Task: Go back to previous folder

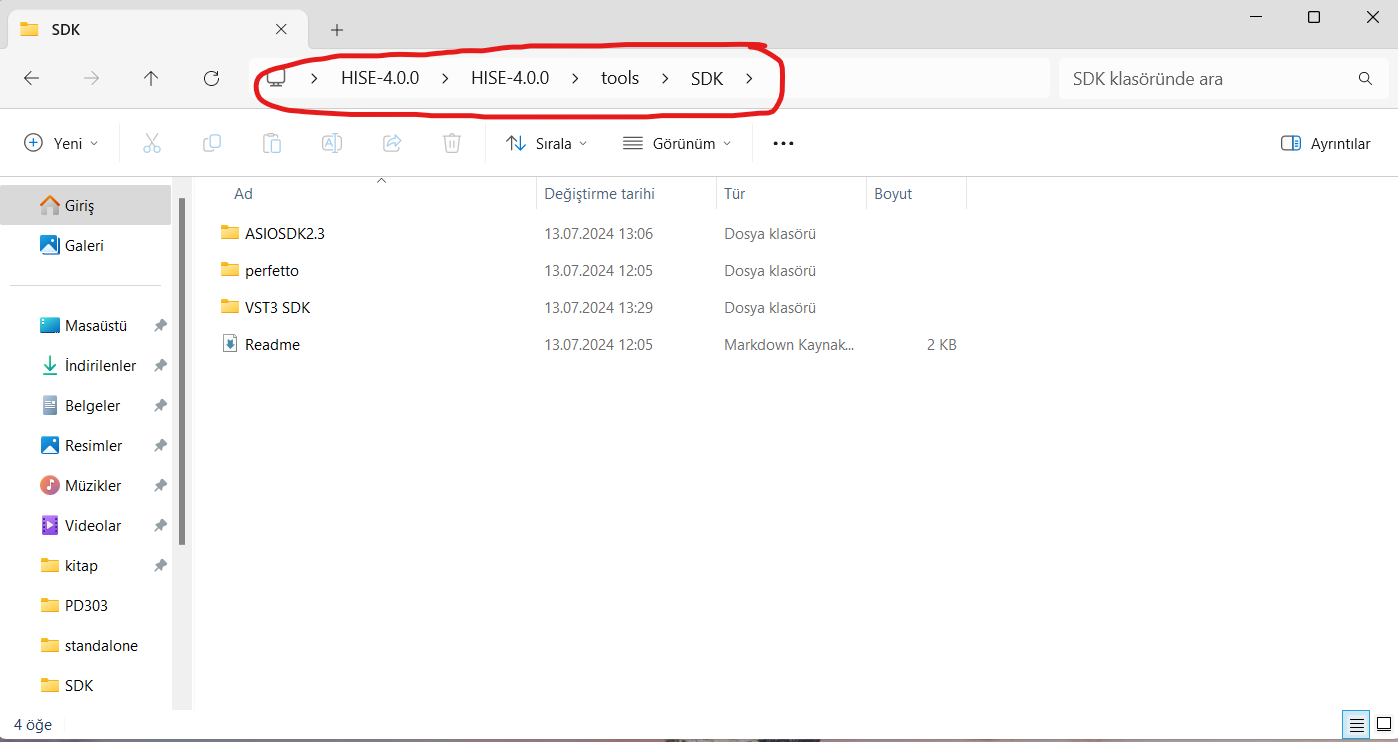Action: pos(31,78)
